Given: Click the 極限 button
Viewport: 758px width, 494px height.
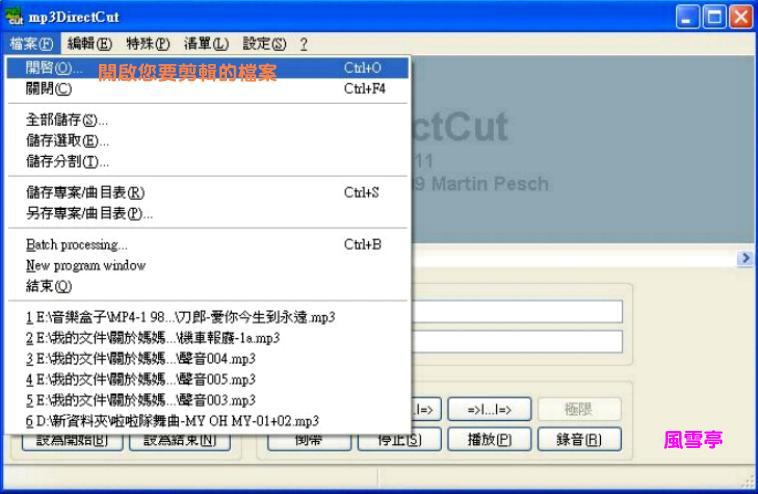Looking at the screenshot, I should [x=579, y=409].
